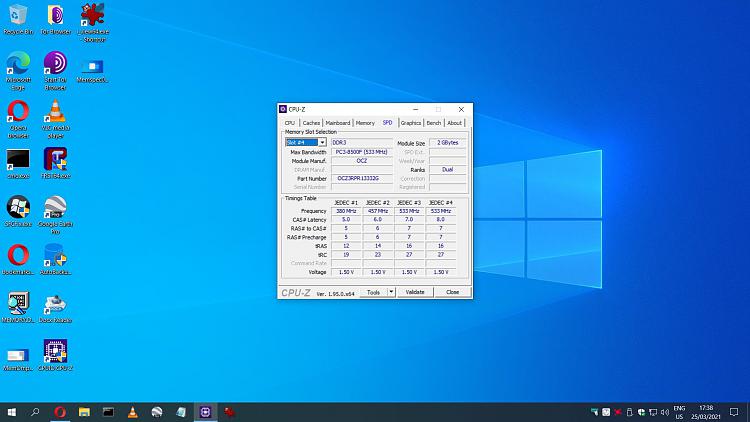Open the Tor Browser folder icon
Viewport: 750px width, 422px height.
click(x=55, y=19)
